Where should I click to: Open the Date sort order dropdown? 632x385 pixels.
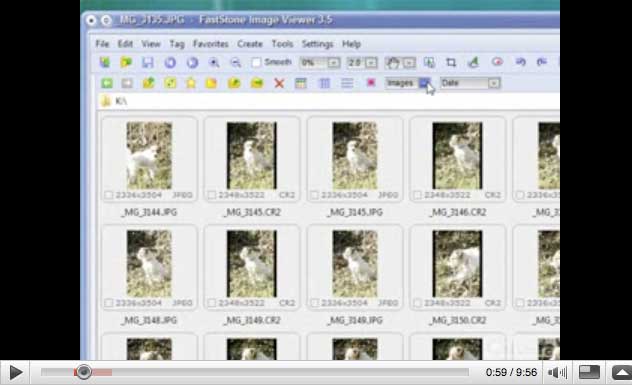470,83
